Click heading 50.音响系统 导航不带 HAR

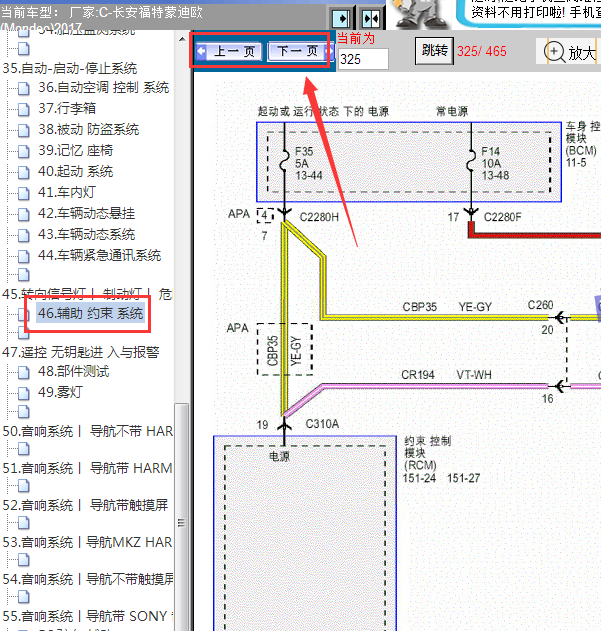pyautogui.click(x=87, y=431)
